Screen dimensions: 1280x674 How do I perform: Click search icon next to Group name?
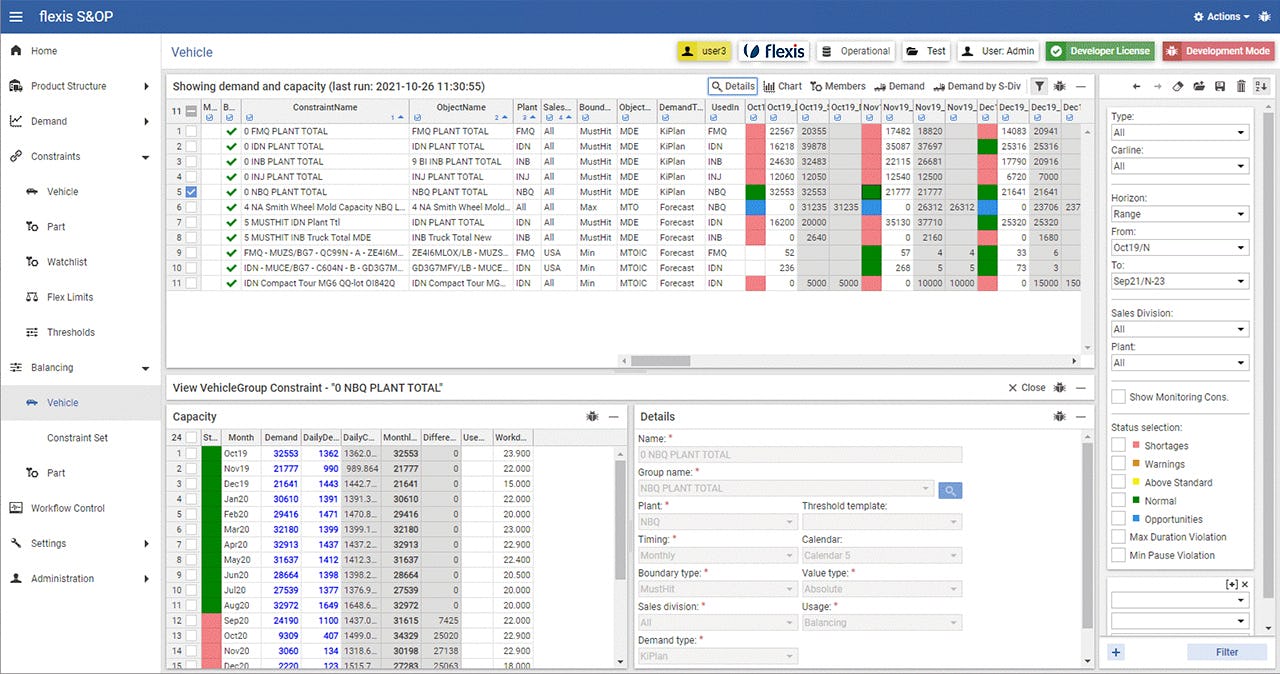(950, 490)
